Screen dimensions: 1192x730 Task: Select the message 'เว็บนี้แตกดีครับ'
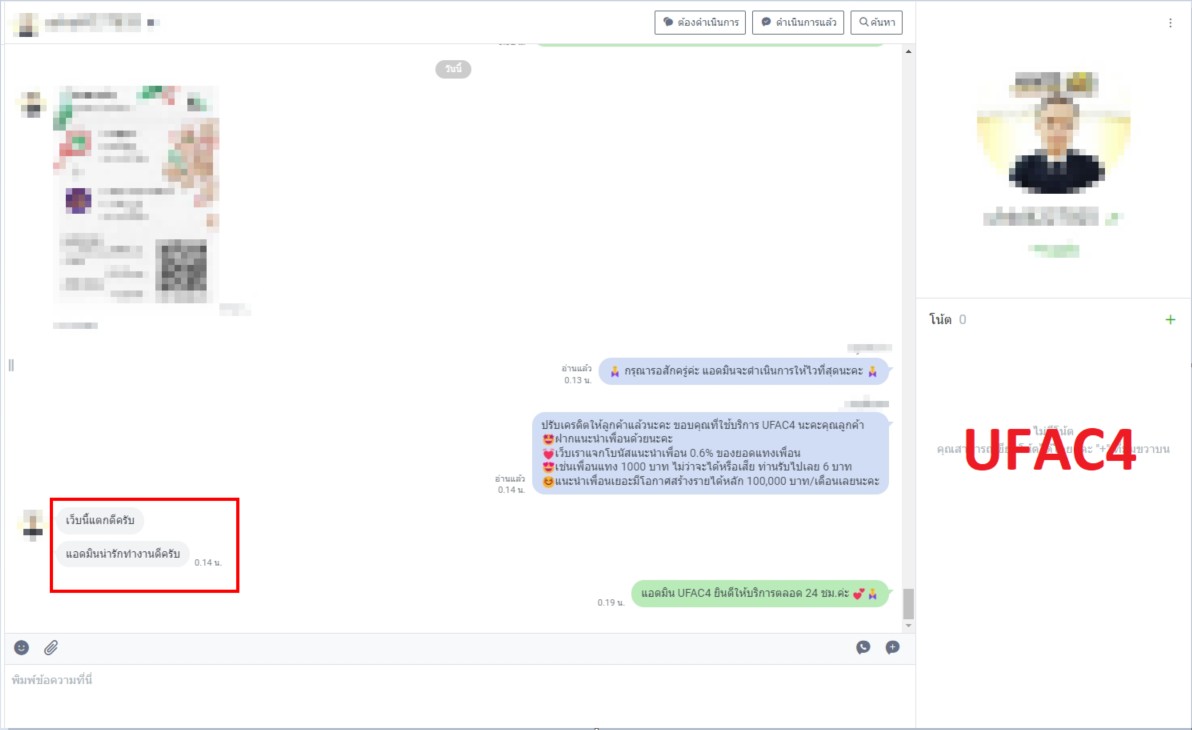[100, 521]
